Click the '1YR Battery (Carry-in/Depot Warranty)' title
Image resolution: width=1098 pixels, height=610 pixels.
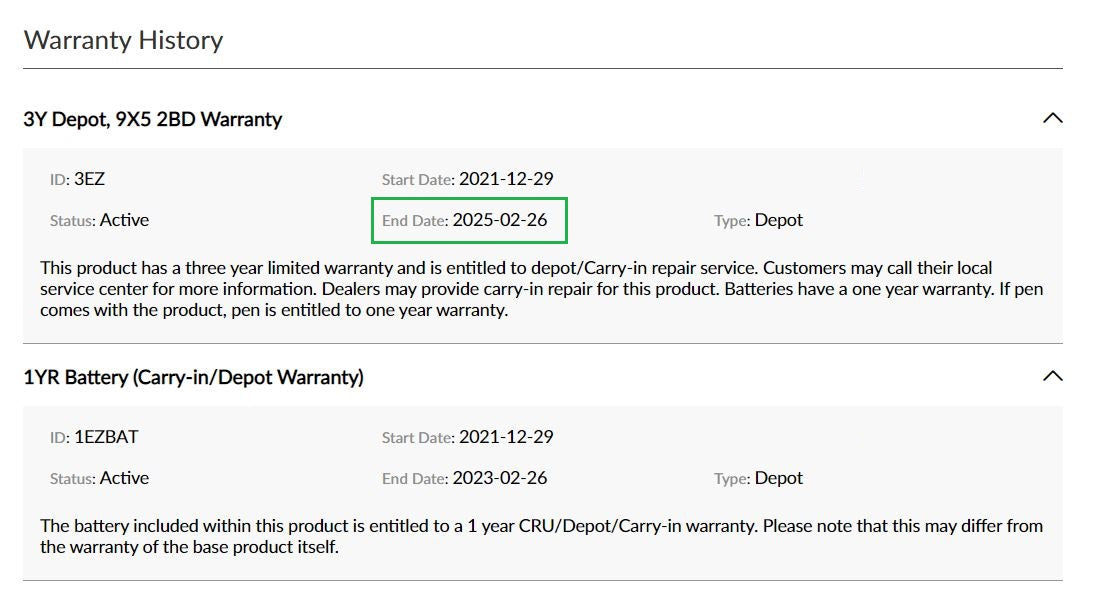point(193,377)
